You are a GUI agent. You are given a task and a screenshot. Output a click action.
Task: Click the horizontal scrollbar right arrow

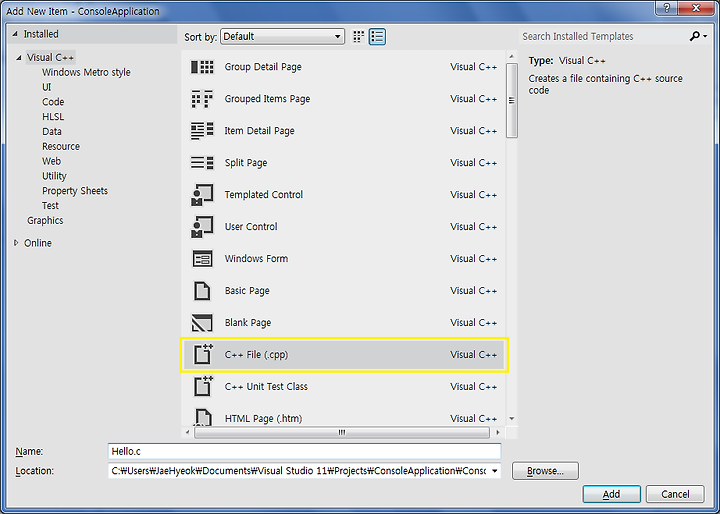click(498, 432)
